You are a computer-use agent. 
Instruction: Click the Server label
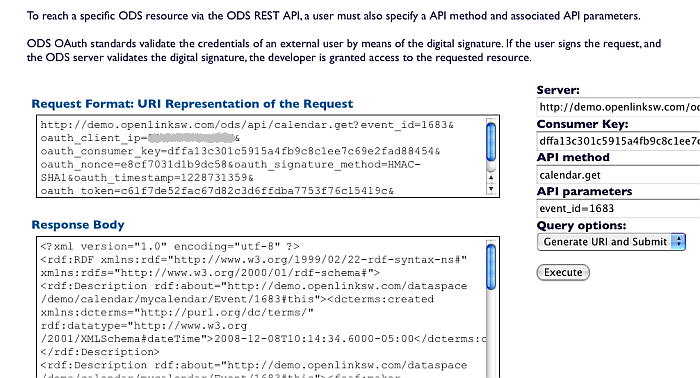pyautogui.click(x=558, y=90)
